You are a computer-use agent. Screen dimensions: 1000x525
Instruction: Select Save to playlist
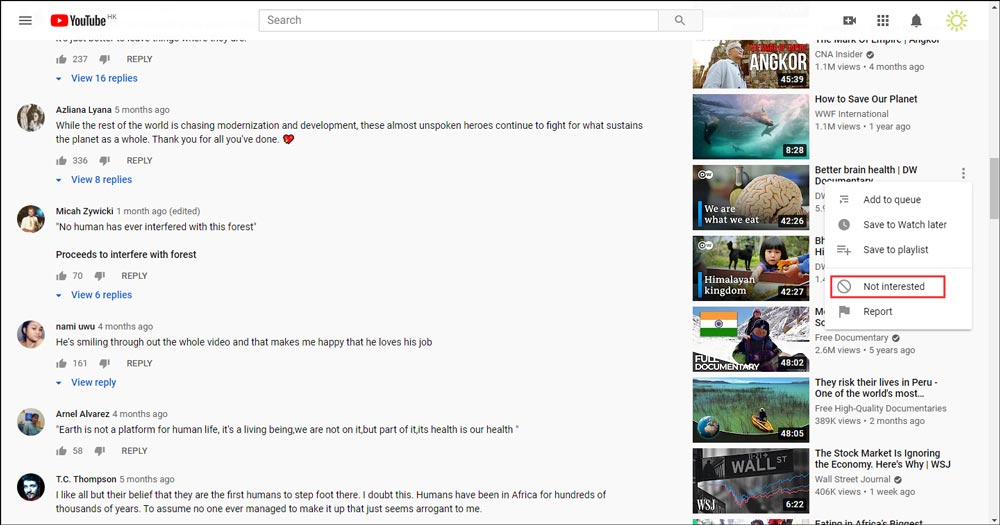[898, 249]
